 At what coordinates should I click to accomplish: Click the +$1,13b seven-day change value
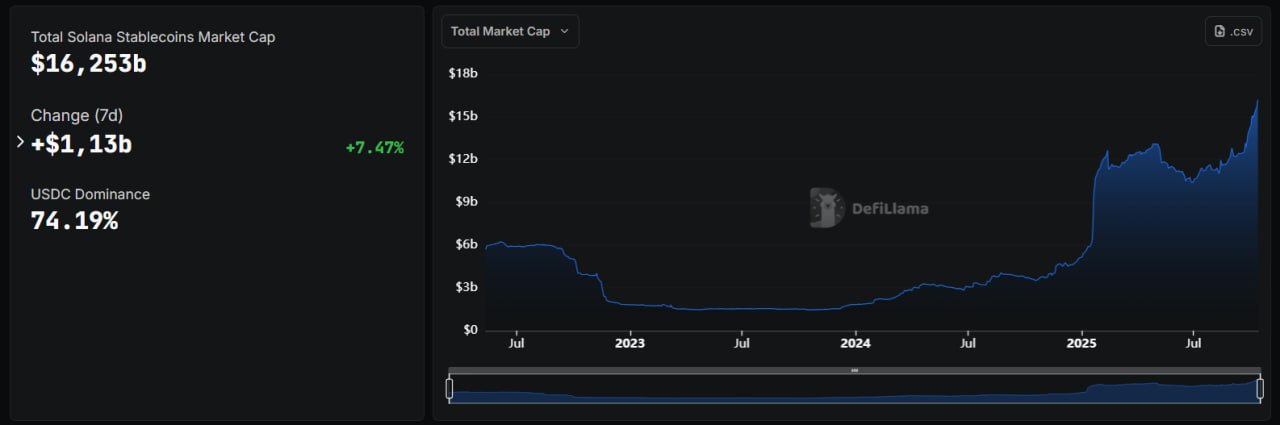pos(81,144)
